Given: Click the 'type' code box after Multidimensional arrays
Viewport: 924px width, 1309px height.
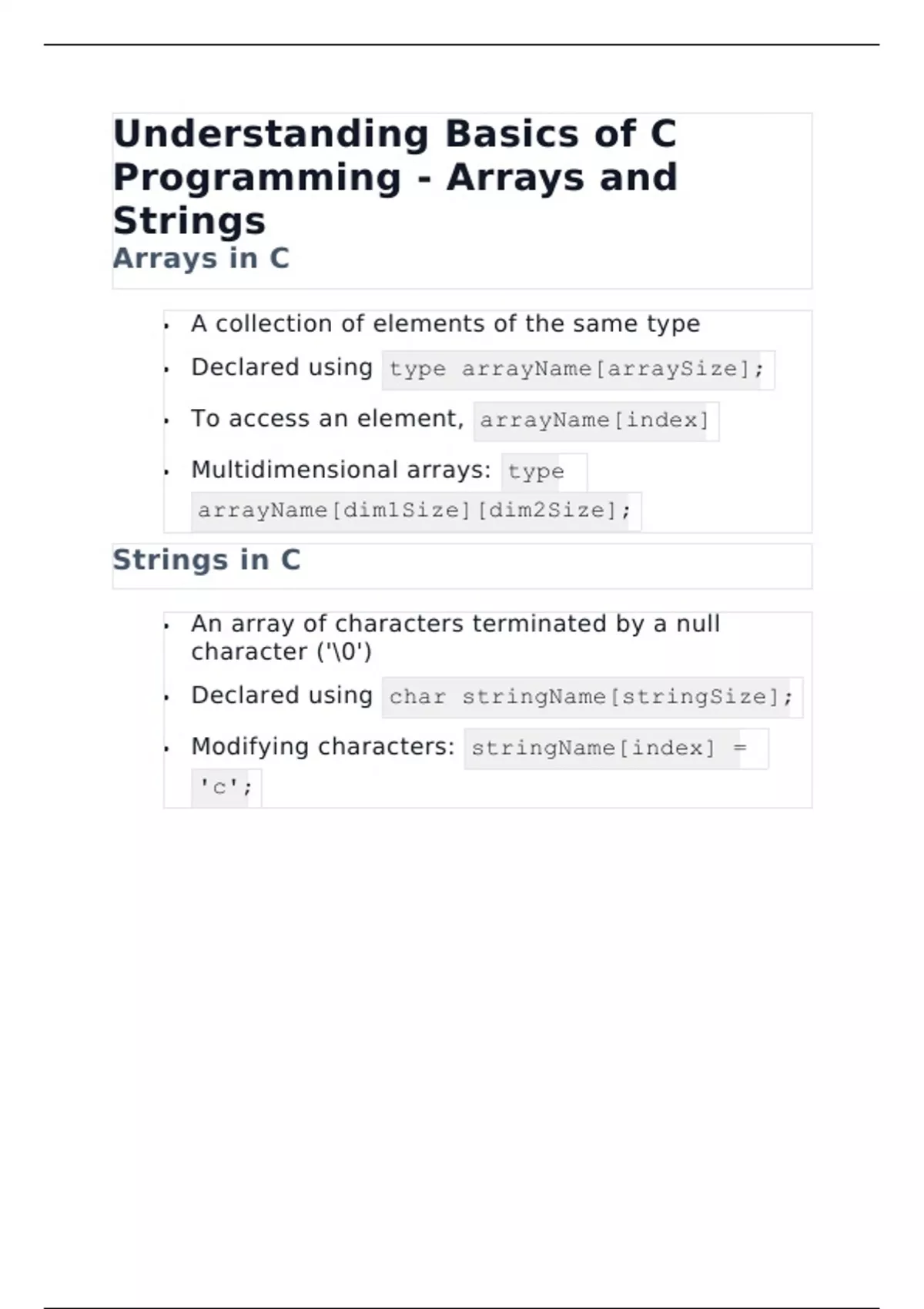Looking at the screenshot, I should (537, 471).
